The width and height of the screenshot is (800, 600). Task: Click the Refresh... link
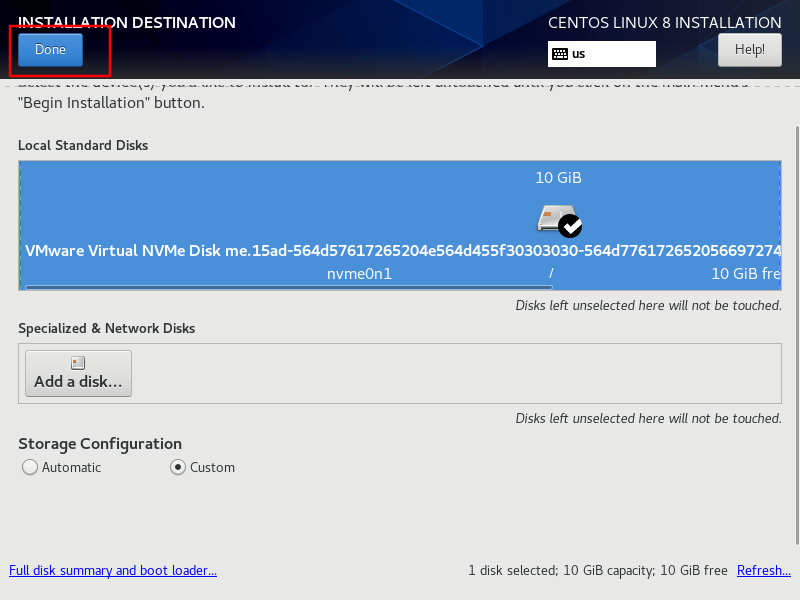point(764,570)
